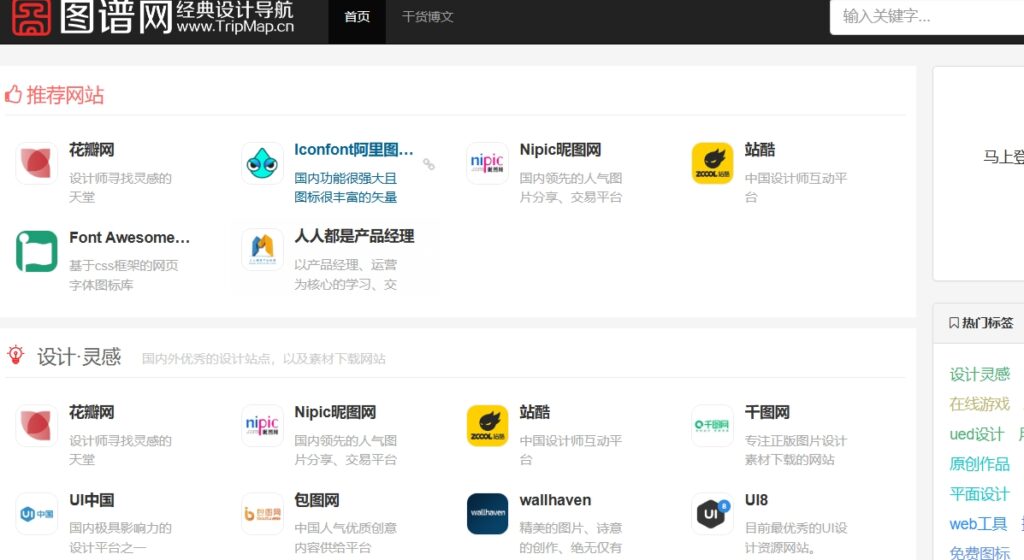The width and height of the screenshot is (1024, 560).
Task: Click the 站酷 yellow icon under 推荐网站
Action: click(x=712, y=163)
